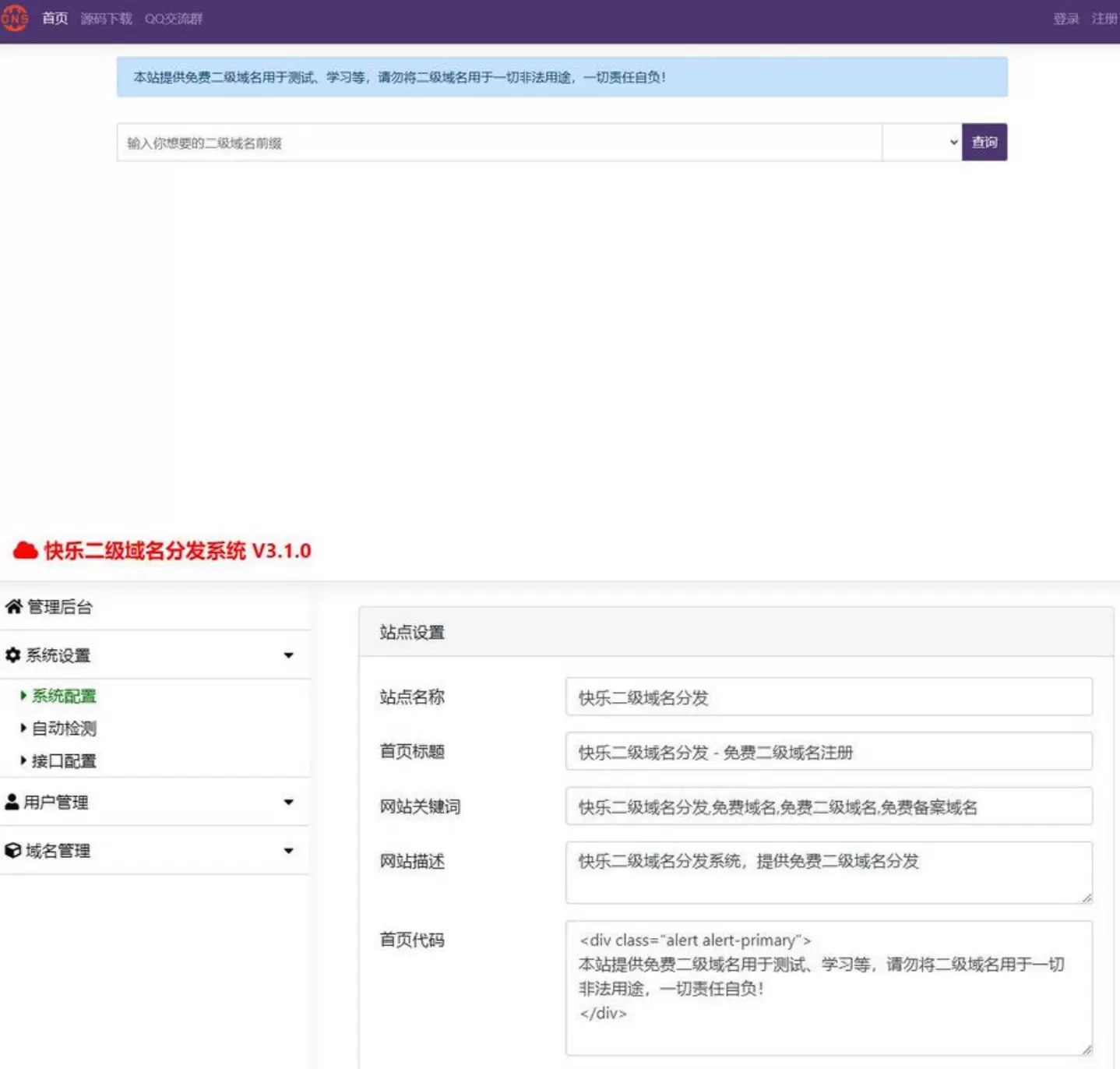Open QQ交流群 in the top navigation
This screenshot has width=1120, height=1069.
[173, 18]
